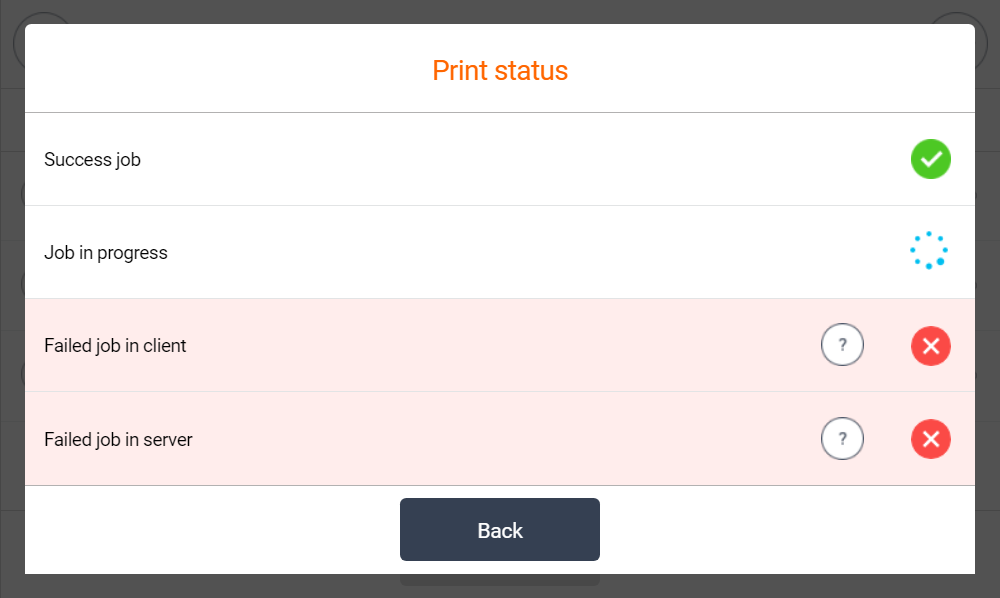The width and height of the screenshot is (1000, 598).
Task: Click the dimmed backdrop left of the dialog
Action: click(11, 300)
